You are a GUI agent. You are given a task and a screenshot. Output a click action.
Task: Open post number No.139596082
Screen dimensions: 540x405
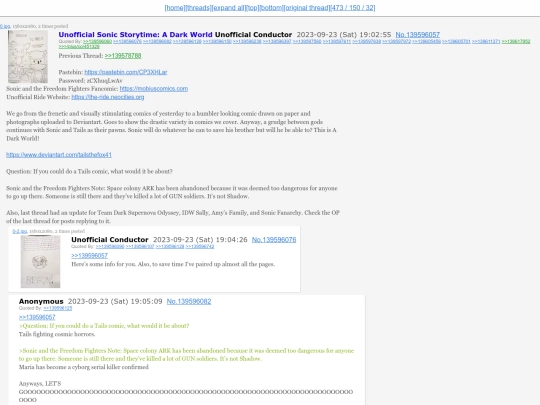point(189,301)
